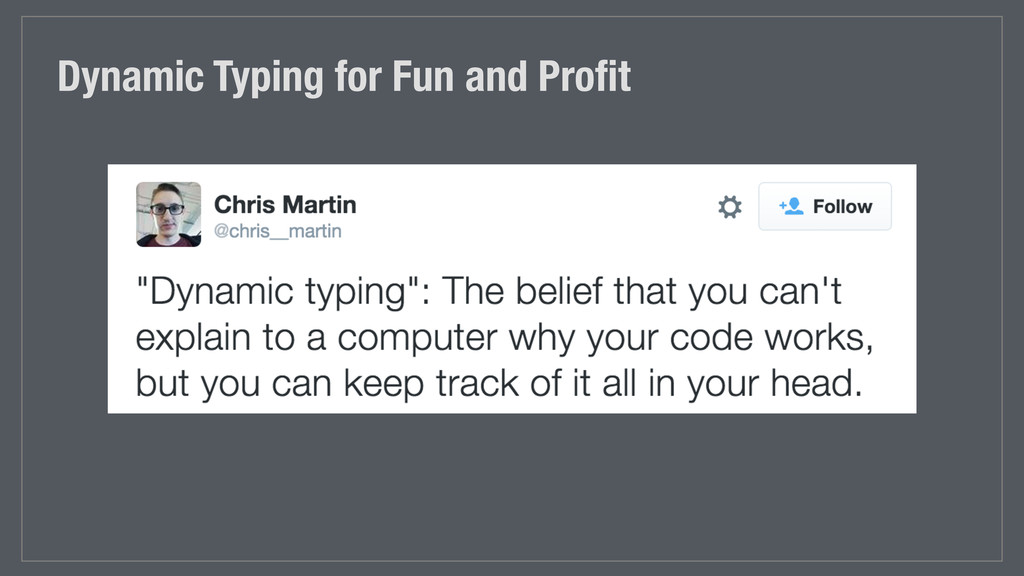This screenshot has height=576, width=1024.
Task: Open Chris Martin's profile photo
Action: pos(168,214)
